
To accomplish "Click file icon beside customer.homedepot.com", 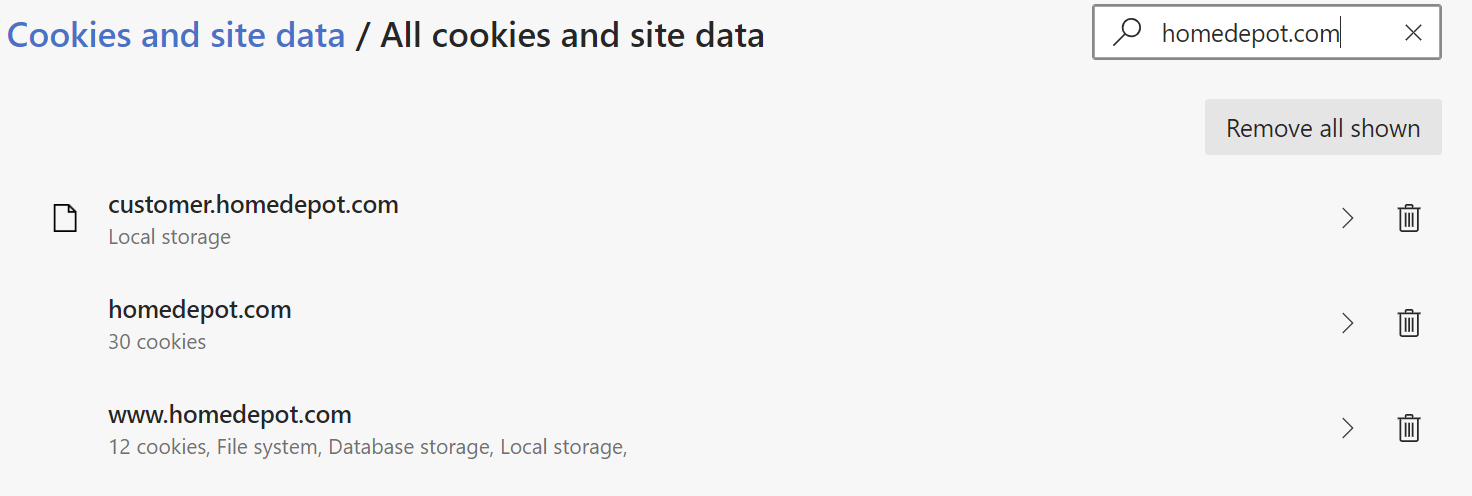I will coord(65,218).
